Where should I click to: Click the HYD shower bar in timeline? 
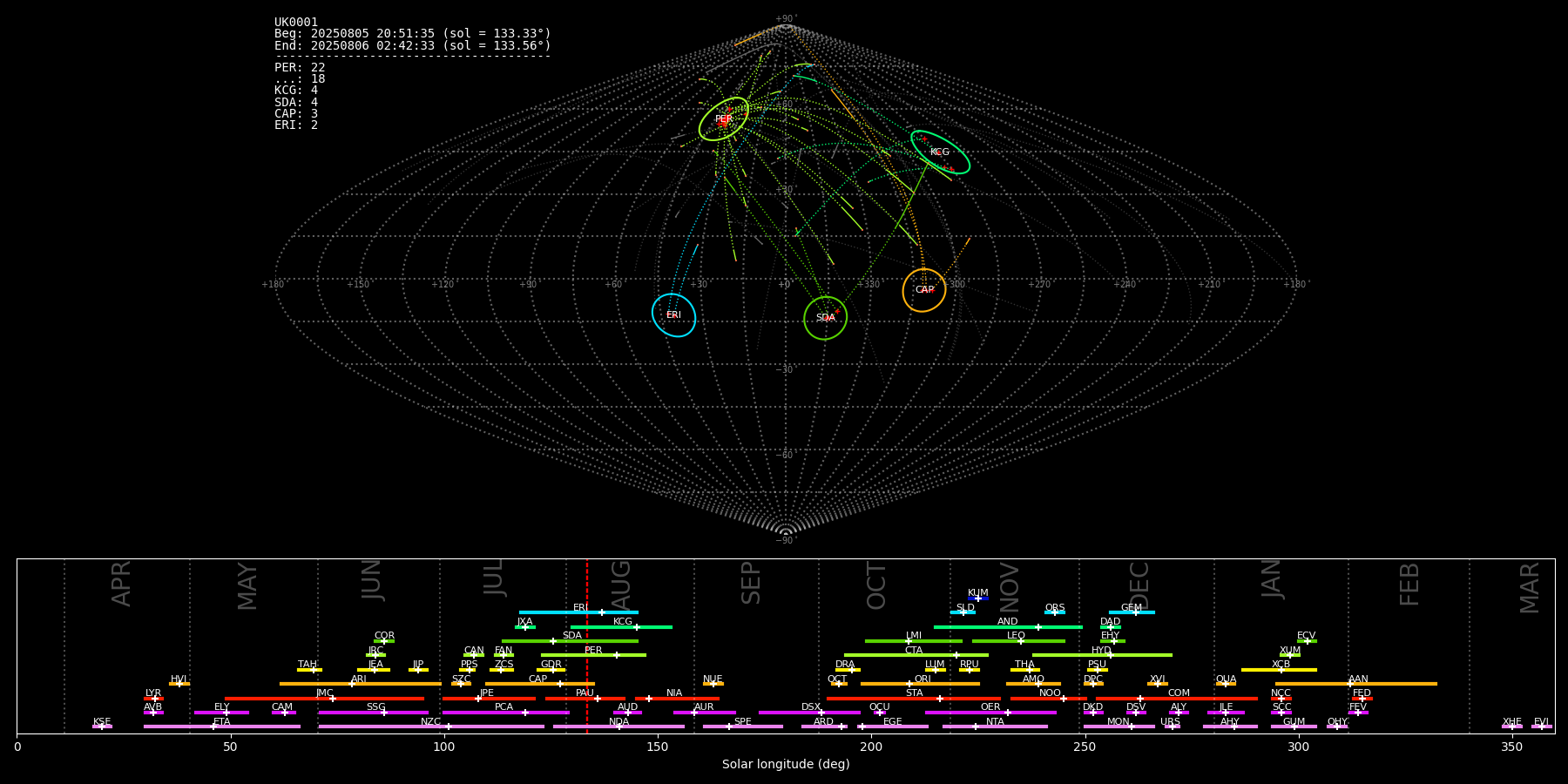(1102, 655)
